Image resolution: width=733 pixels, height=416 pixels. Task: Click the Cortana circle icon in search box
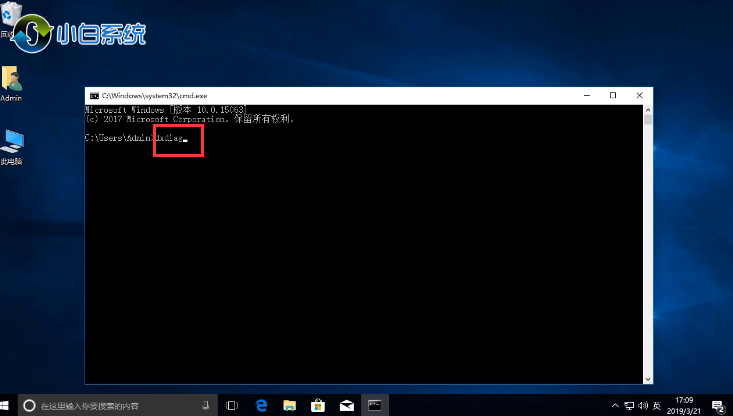30,405
